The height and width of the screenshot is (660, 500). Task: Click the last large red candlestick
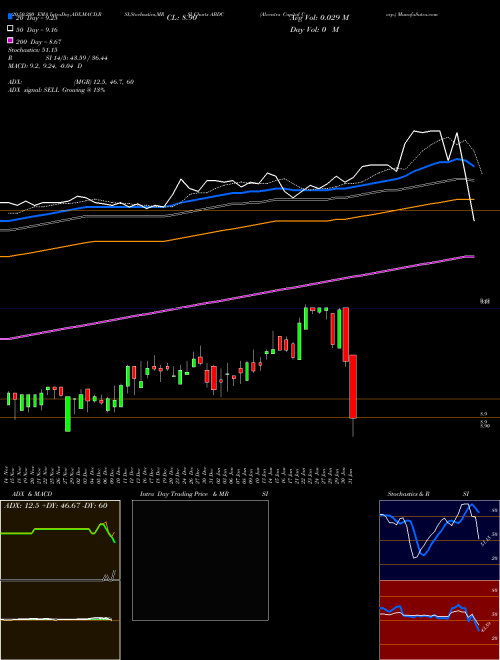[x=353, y=386]
